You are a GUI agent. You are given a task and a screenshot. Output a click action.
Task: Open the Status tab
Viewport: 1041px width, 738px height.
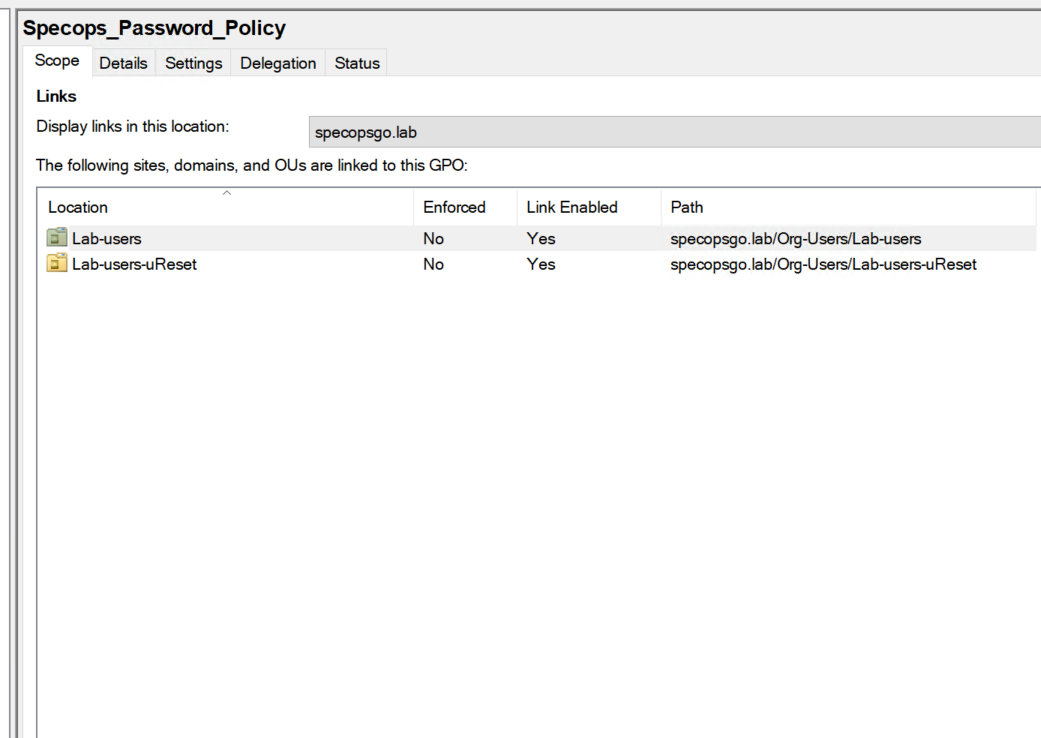pos(357,63)
